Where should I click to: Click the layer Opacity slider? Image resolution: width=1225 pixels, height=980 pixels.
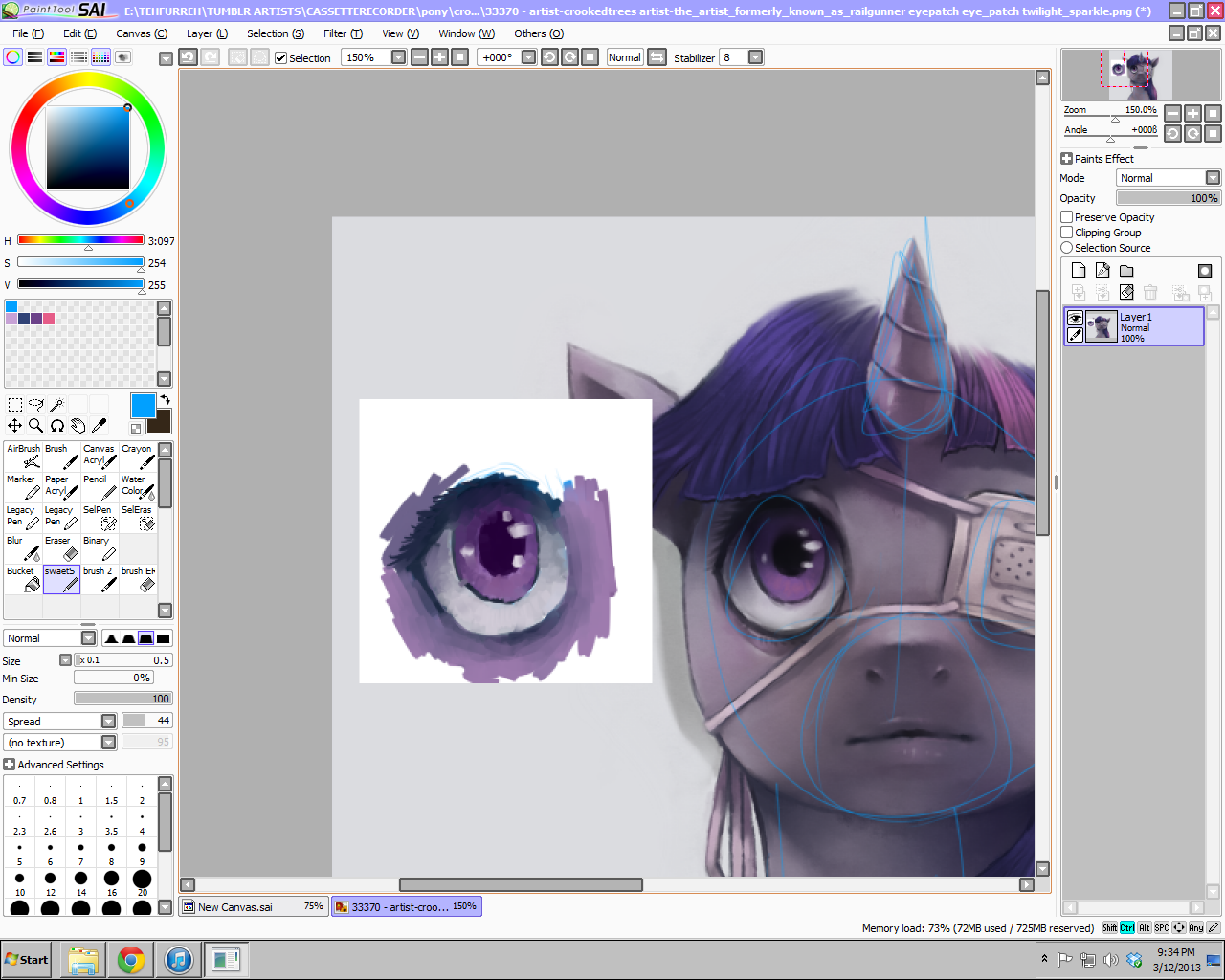click(1169, 198)
